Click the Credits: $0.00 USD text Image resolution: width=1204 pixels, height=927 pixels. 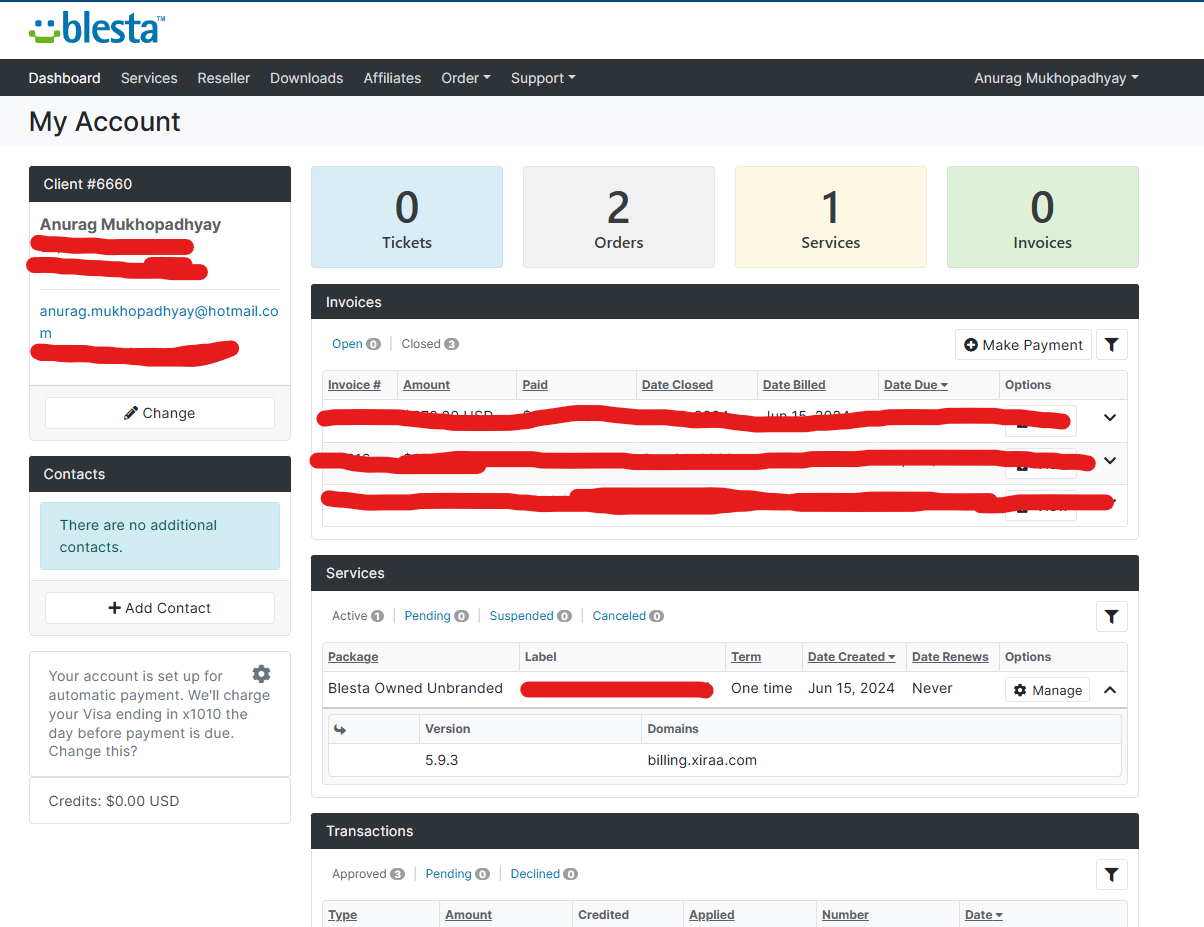click(x=114, y=801)
